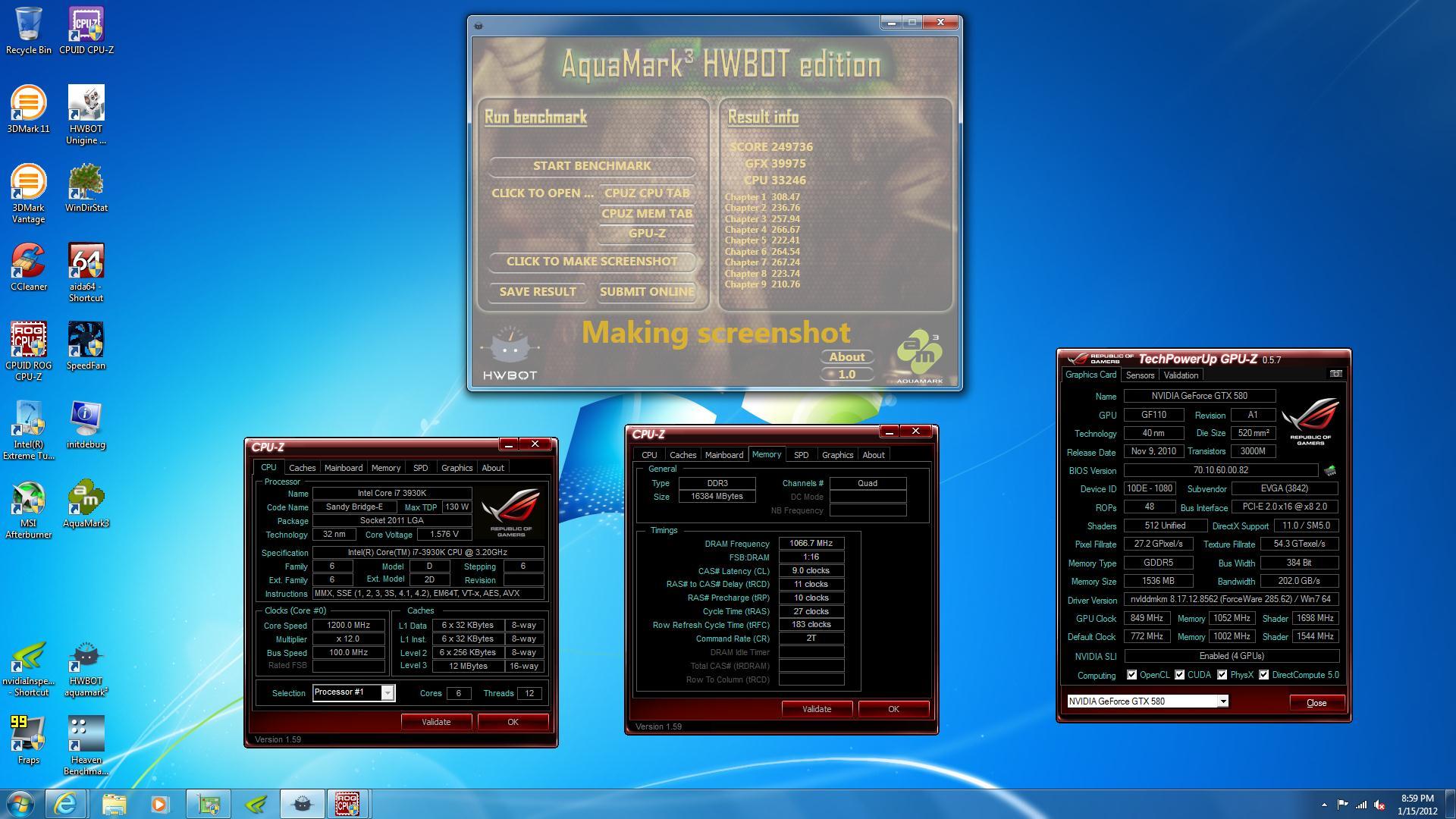Click About button in AquaMark
1456x819 pixels.
tap(846, 357)
